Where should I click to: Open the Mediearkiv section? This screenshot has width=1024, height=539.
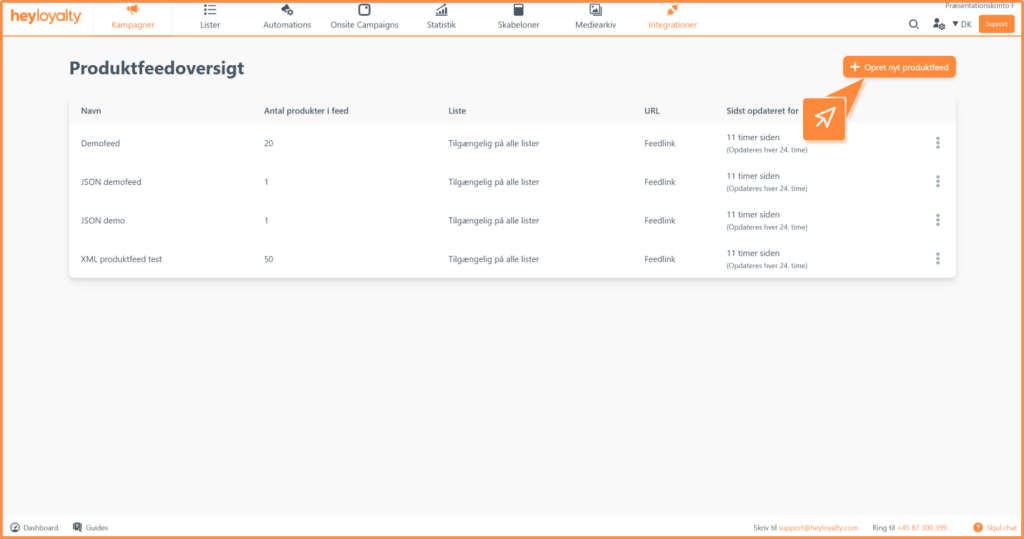pyautogui.click(x=595, y=16)
